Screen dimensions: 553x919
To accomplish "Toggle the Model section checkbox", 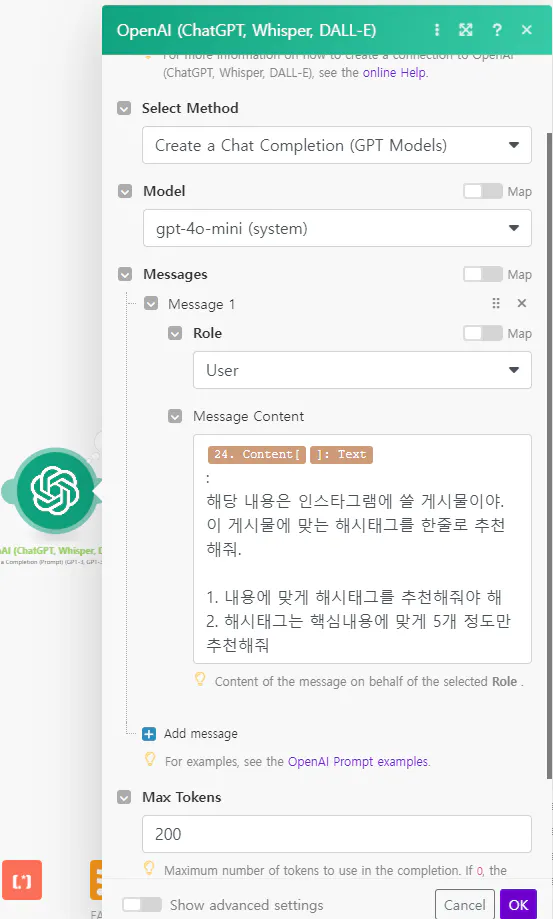I will [x=125, y=191].
